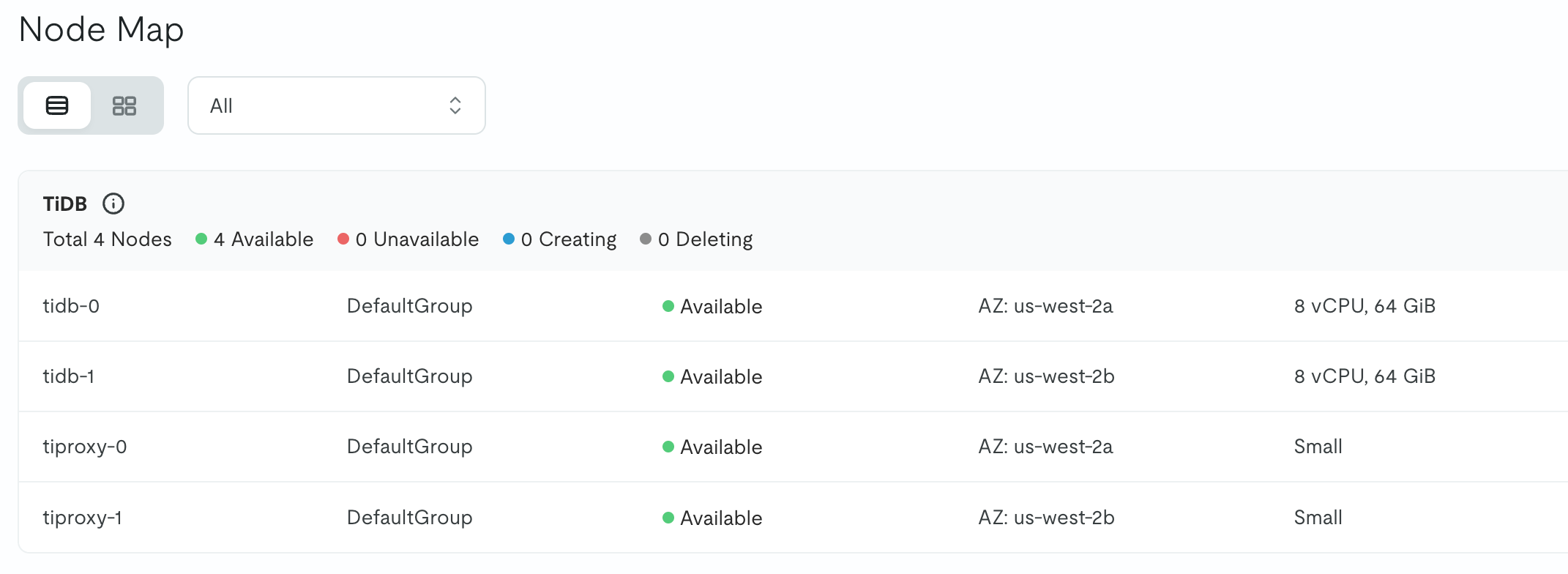Image resolution: width=1568 pixels, height=574 pixels.
Task: Click the green Available count dot
Action: (201, 239)
